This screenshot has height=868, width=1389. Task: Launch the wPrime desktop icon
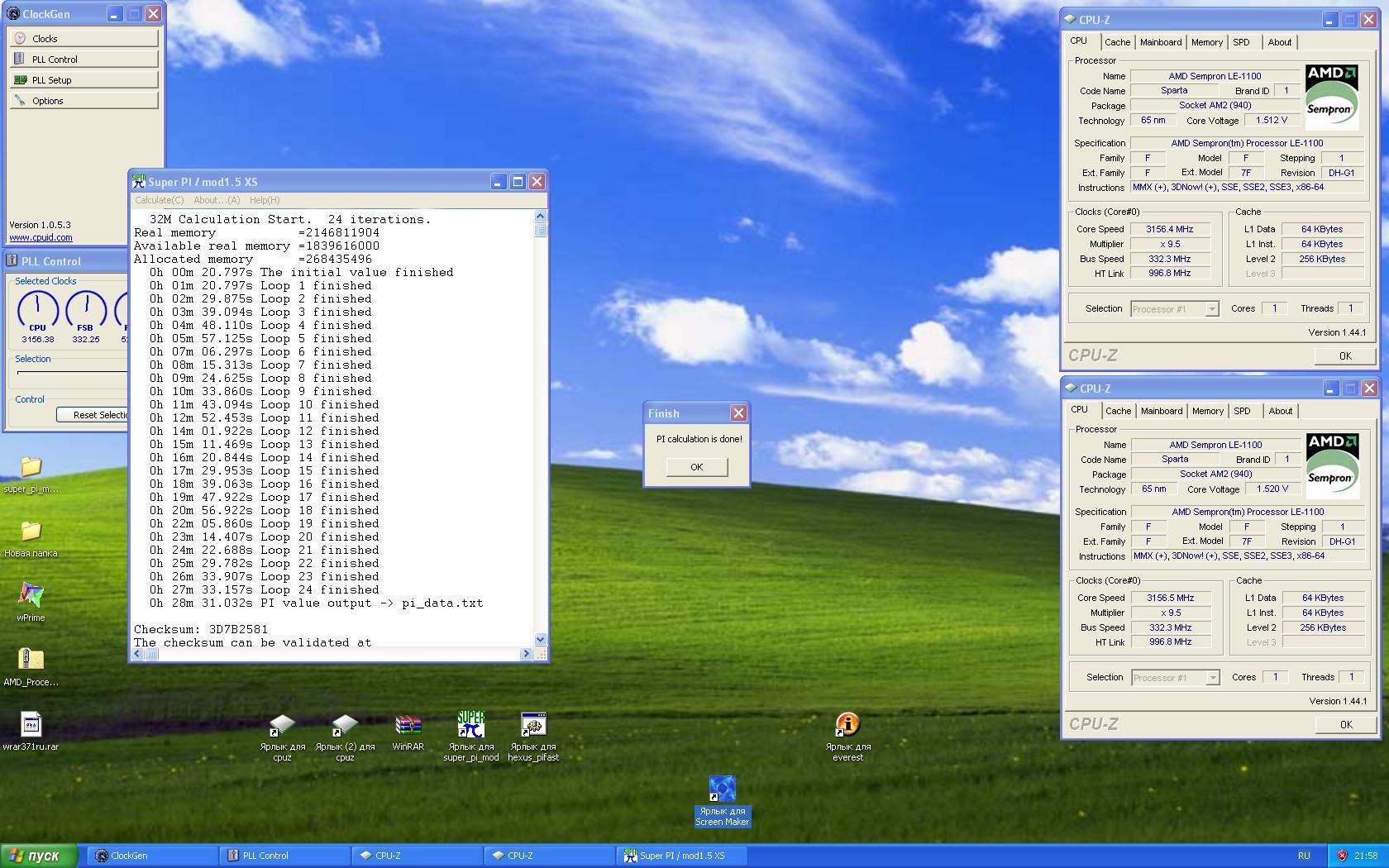[x=31, y=603]
